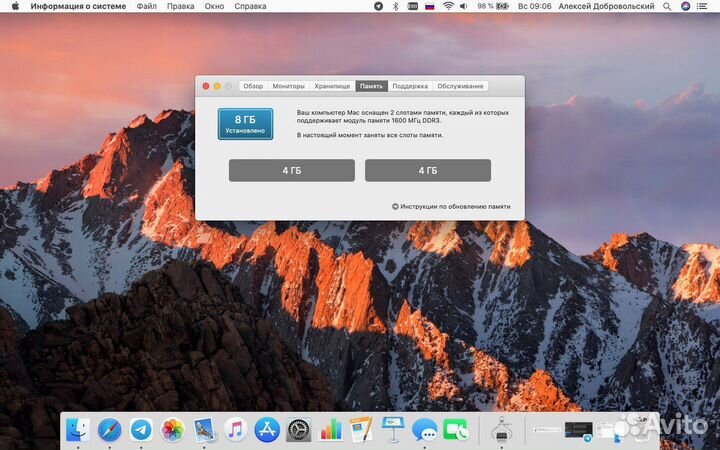The height and width of the screenshot is (450, 720).
Task: Open the App Store Dock icon
Action: [267, 430]
